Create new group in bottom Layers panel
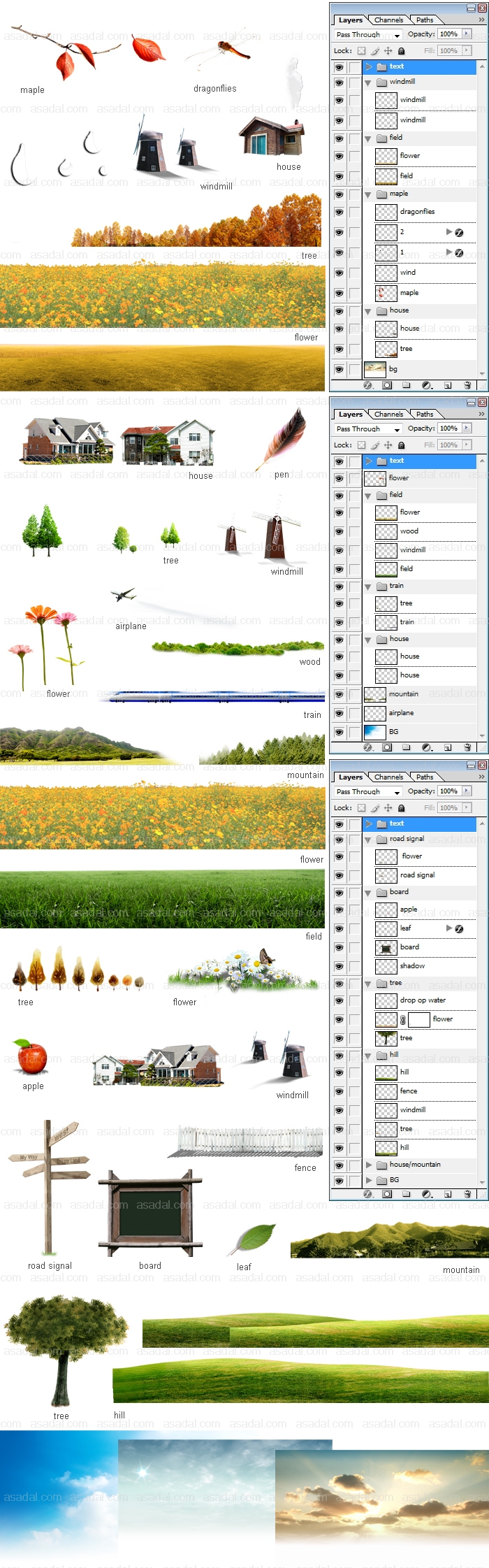The height and width of the screenshot is (1568, 489). 407,1194
